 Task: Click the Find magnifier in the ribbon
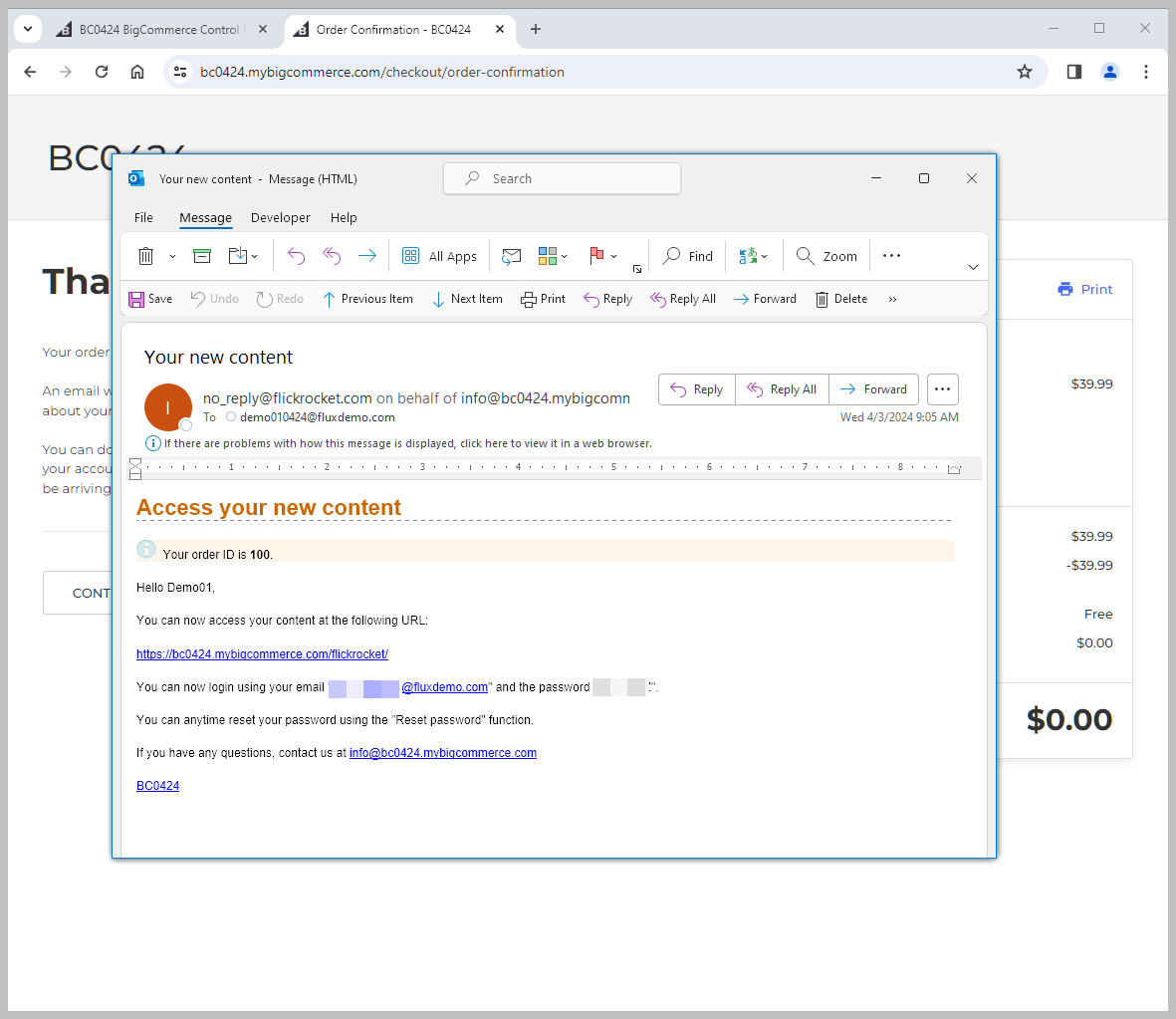click(x=688, y=256)
